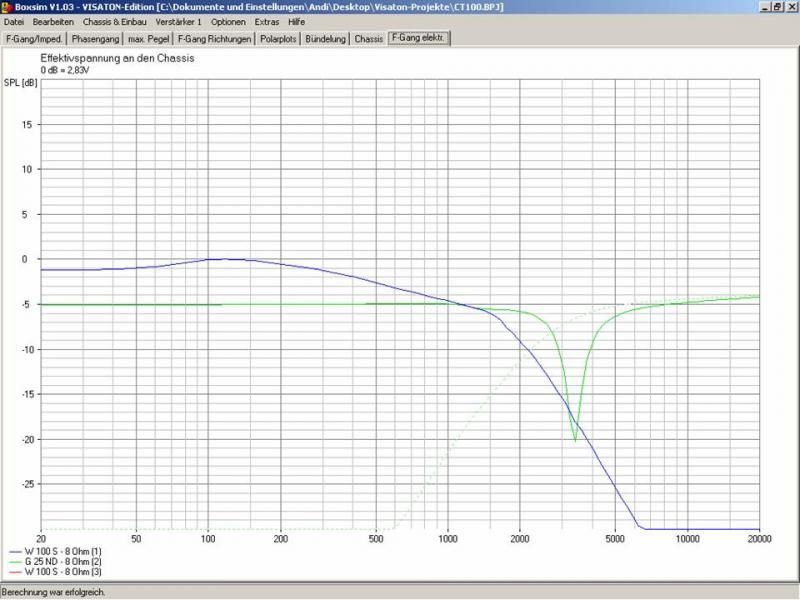Show the F-Gang Richtungen tab
This screenshot has width=800, height=600.
point(215,39)
